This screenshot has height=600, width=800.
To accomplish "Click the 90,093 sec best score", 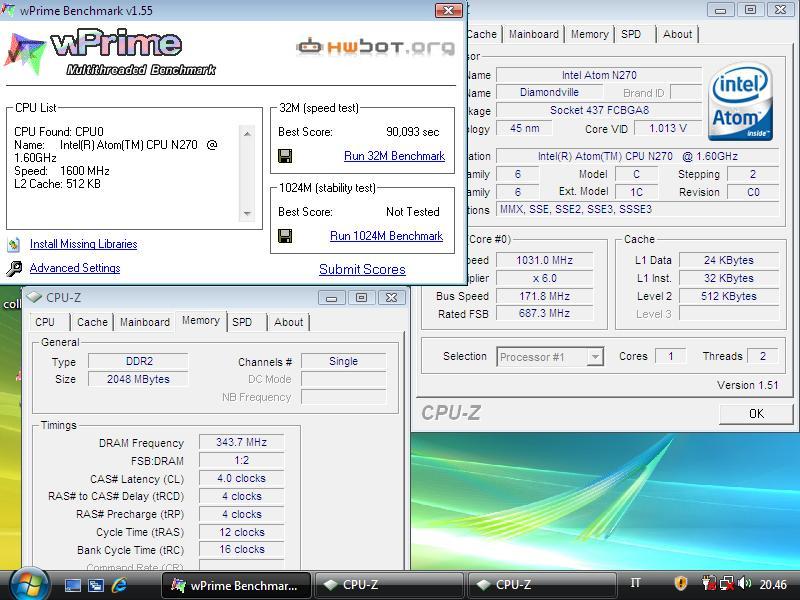I will [412, 132].
